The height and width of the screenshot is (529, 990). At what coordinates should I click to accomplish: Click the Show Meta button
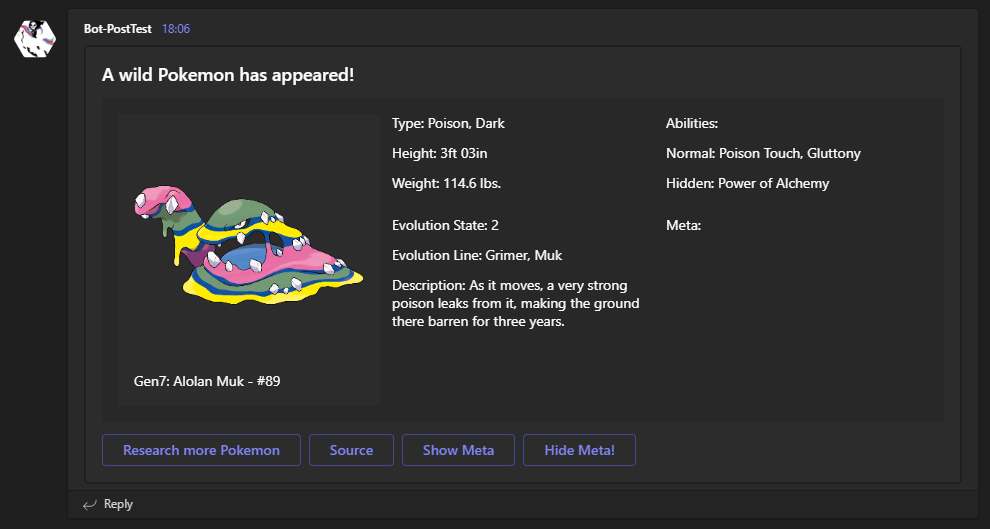(x=458, y=450)
